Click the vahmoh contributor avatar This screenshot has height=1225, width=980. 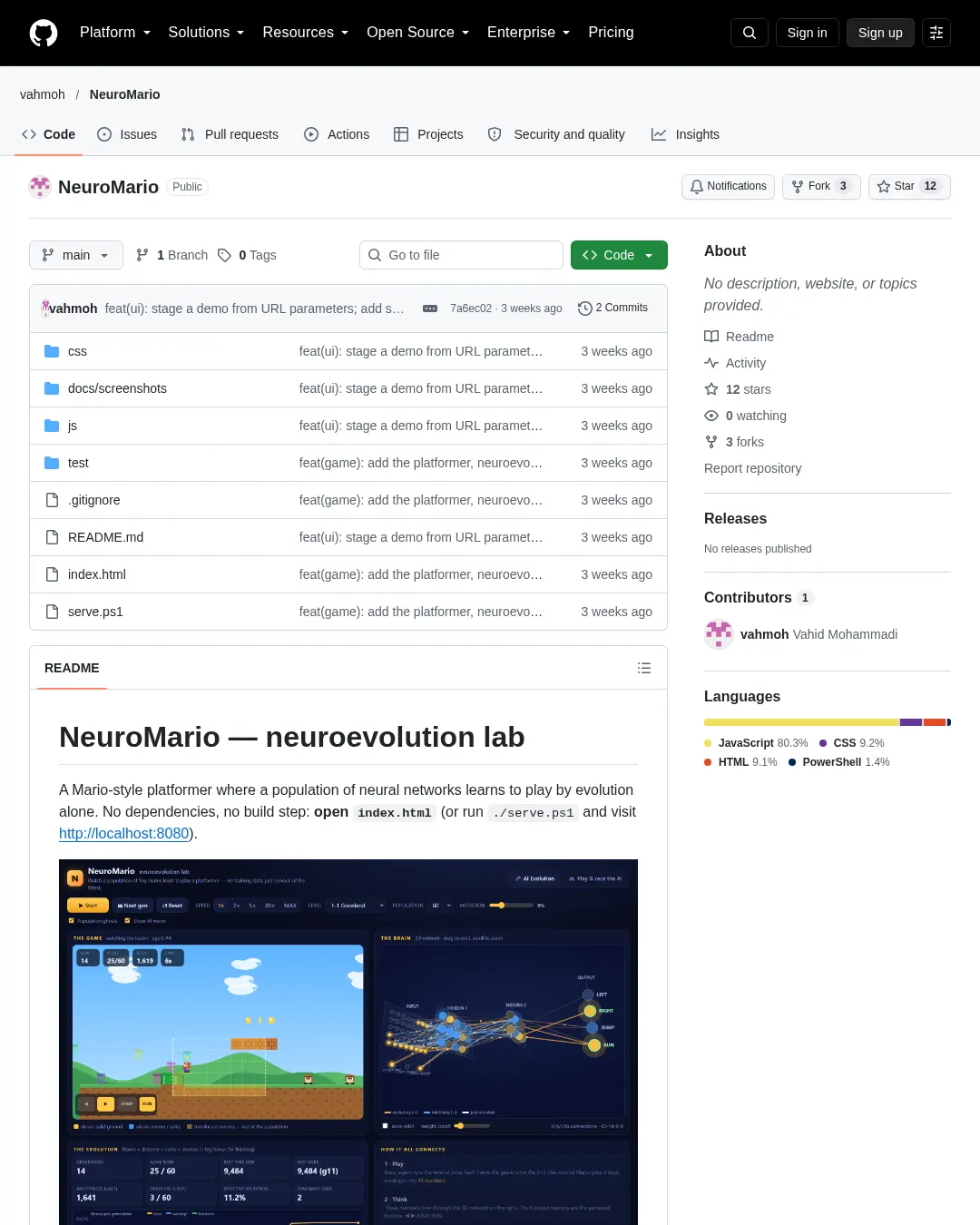click(x=719, y=634)
